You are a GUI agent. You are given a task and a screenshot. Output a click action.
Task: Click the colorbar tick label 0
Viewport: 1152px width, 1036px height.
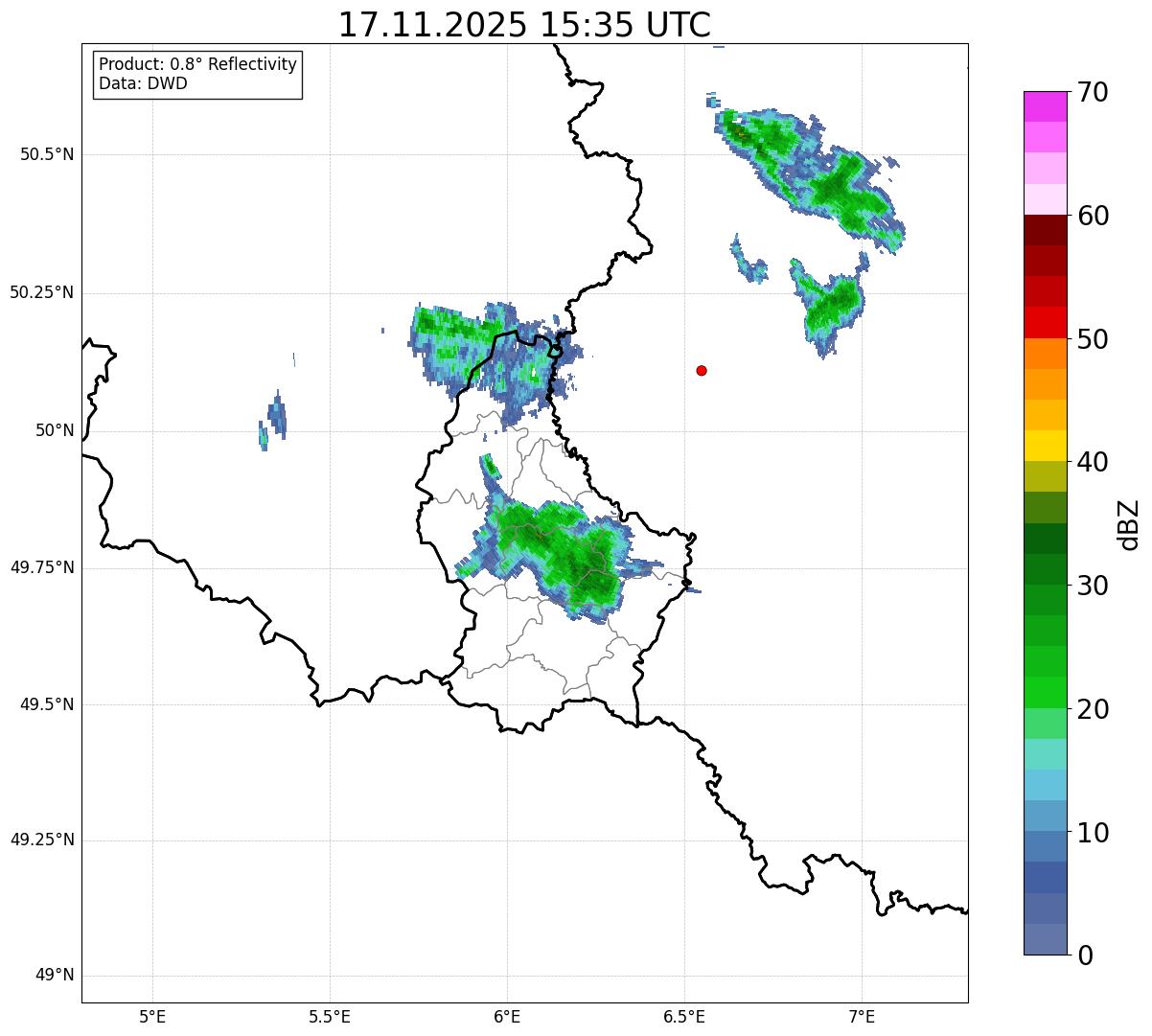pyautogui.click(x=1085, y=955)
